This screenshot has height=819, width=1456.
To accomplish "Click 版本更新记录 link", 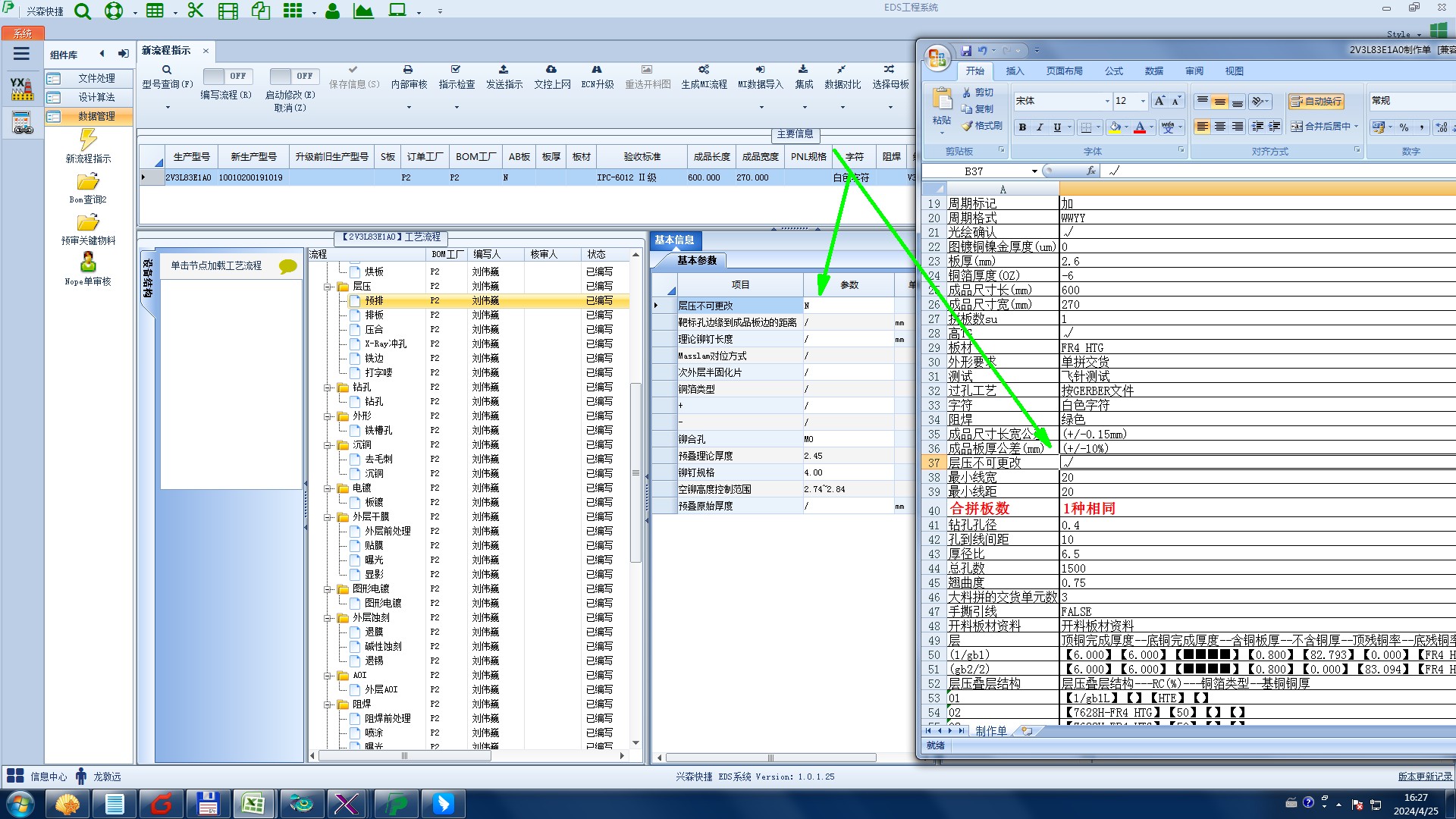I will 1425,777.
